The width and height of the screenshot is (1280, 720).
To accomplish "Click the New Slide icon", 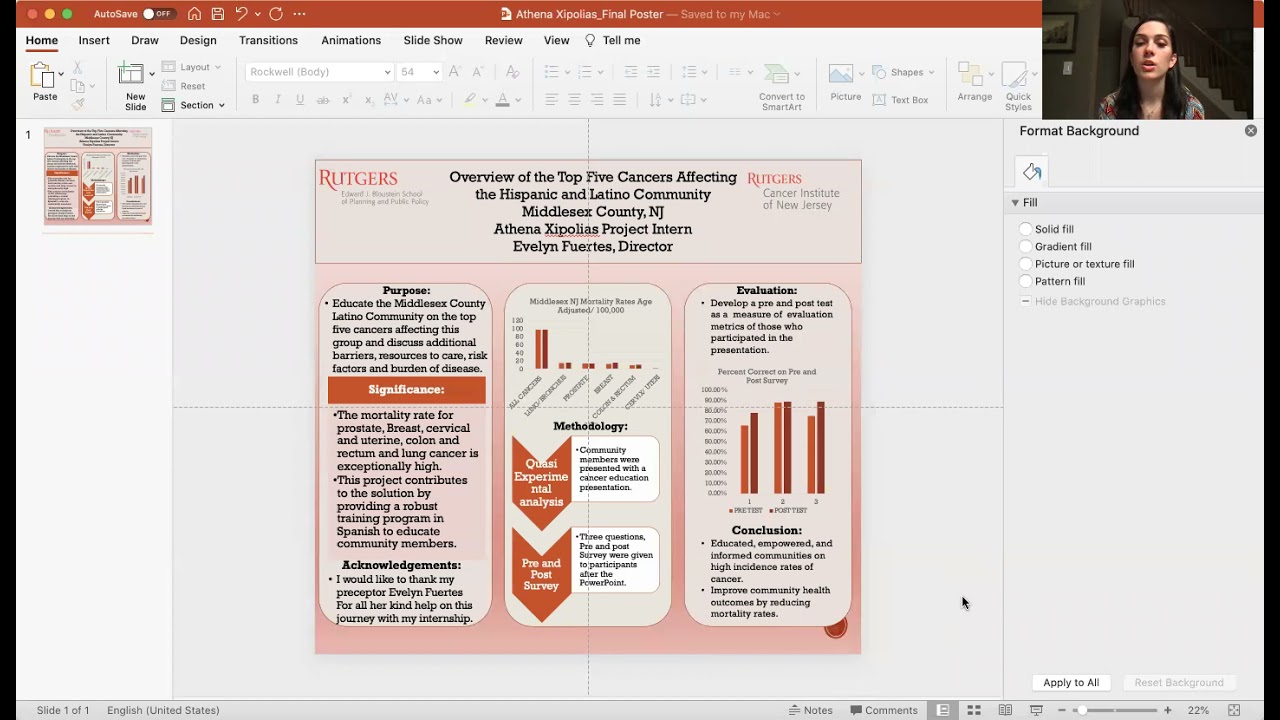I will point(131,74).
